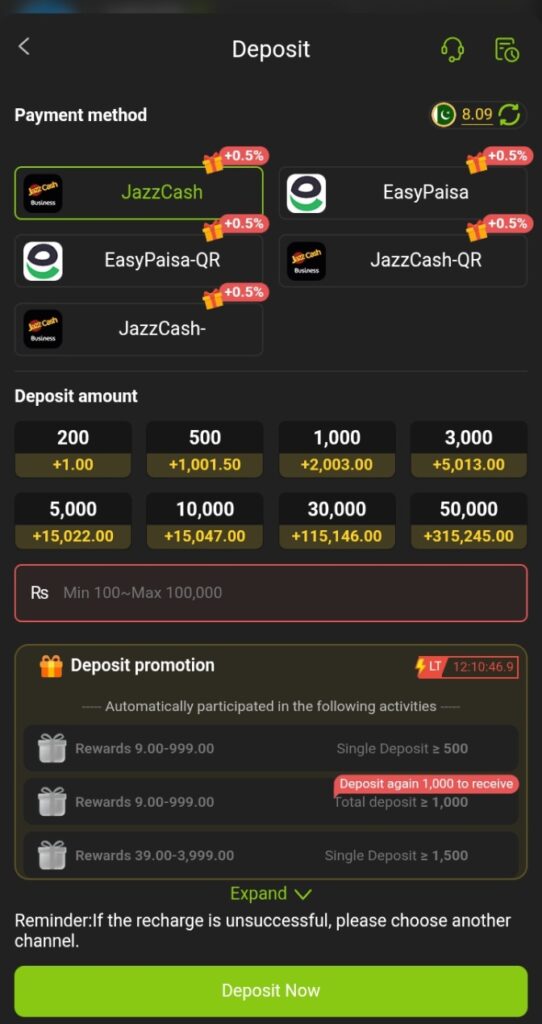Click the 8.09 balance link
The image size is (542, 1024).
[x=477, y=115]
